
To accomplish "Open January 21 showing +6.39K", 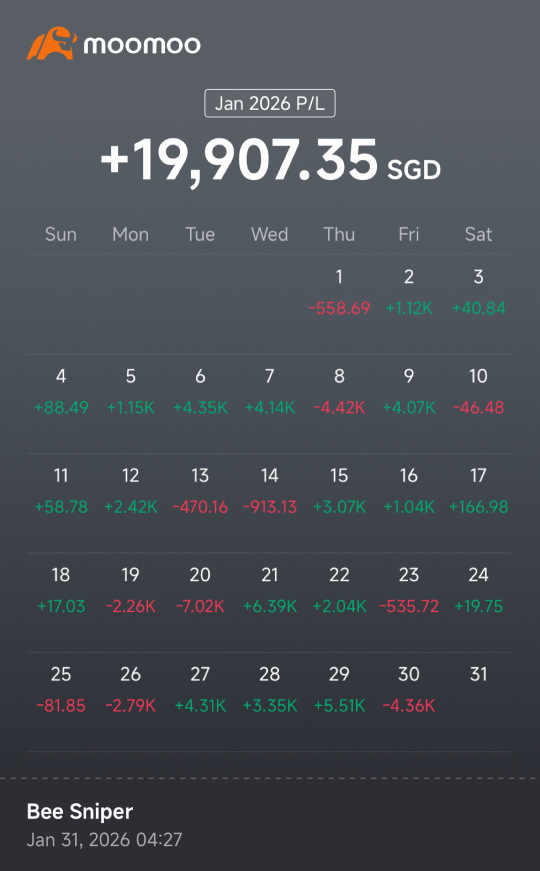I will click(270, 590).
